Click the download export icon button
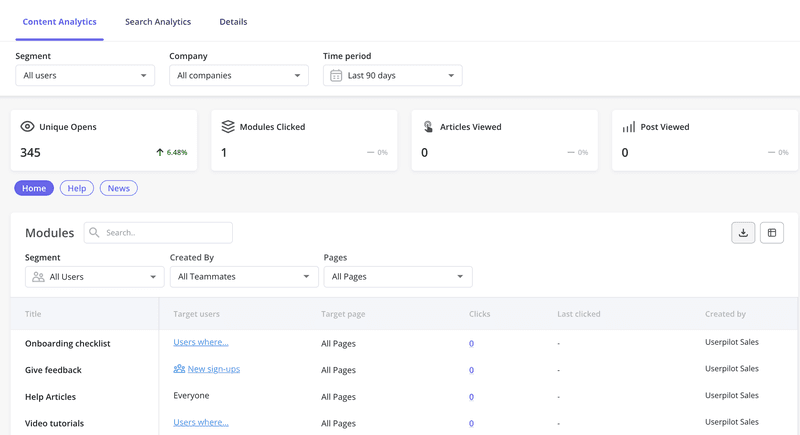 [x=743, y=233]
